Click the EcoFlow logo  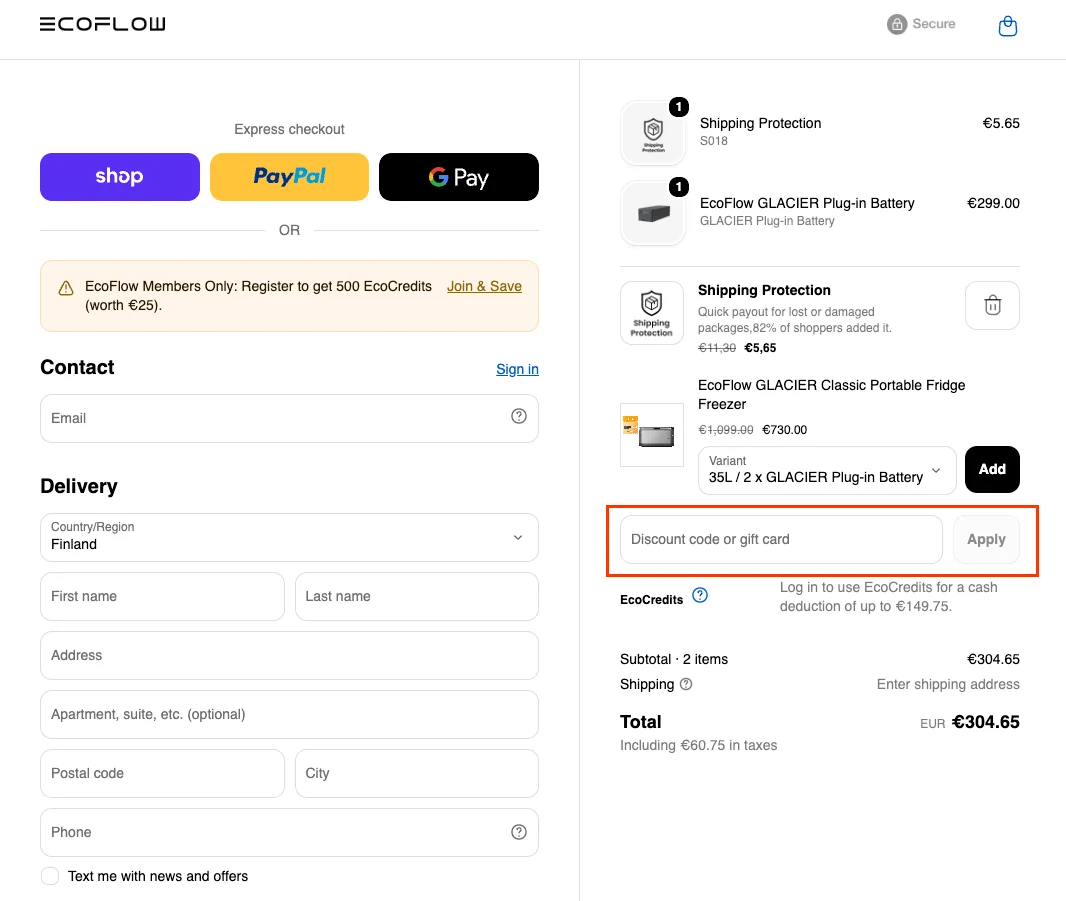[103, 24]
